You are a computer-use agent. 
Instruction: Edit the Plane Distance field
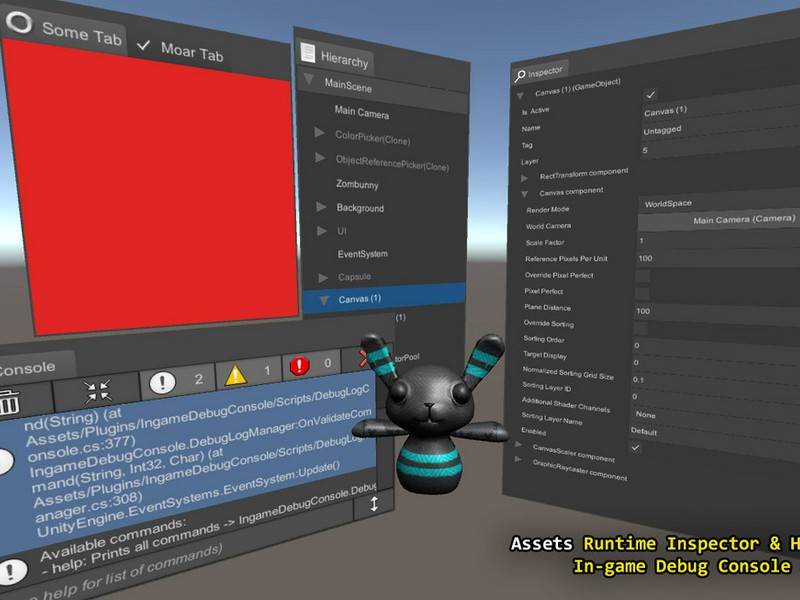pos(717,312)
